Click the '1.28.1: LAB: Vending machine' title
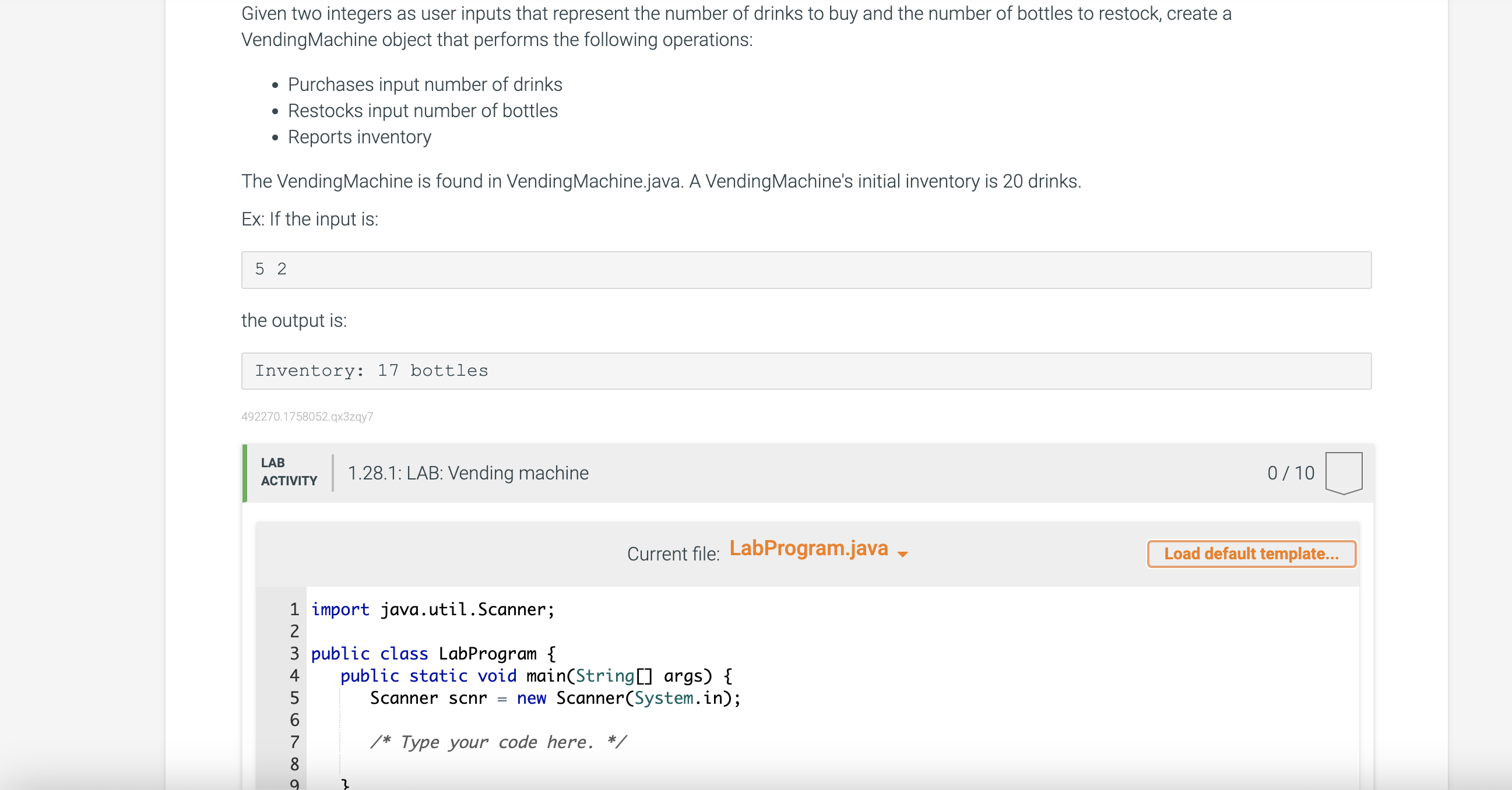Screen dimensions: 1512x790 pos(468,472)
